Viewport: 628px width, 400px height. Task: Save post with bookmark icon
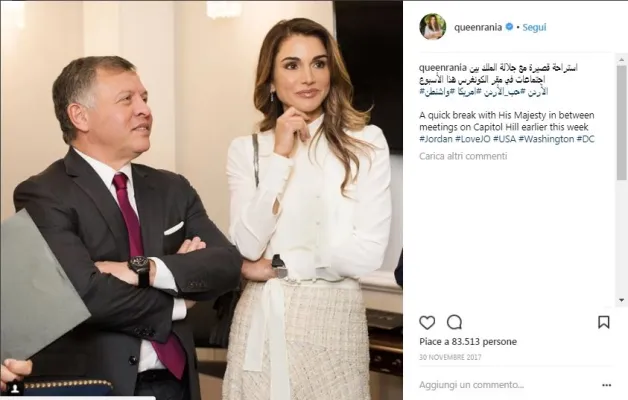coord(604,322)
